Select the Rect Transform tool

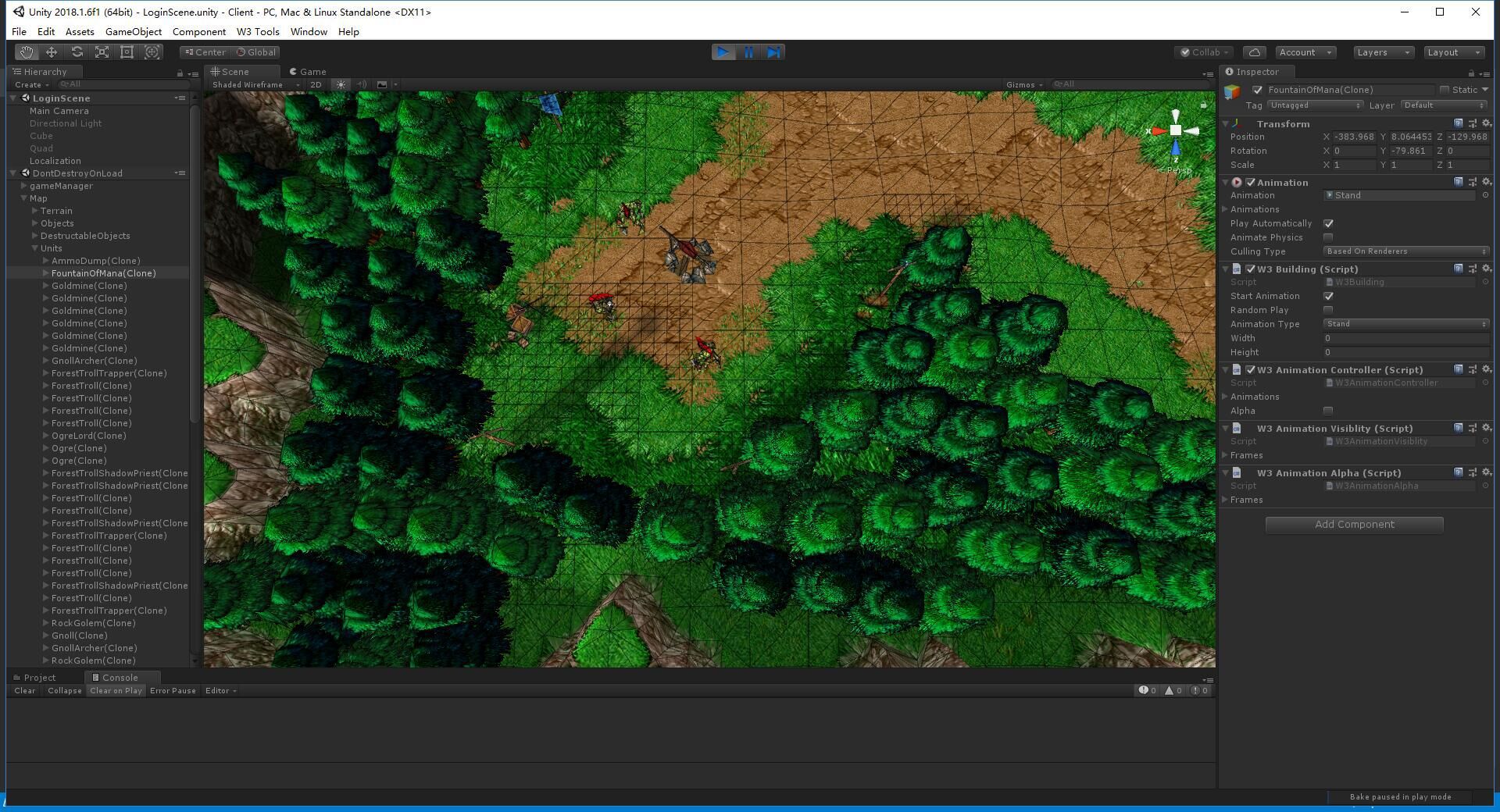(x=127, y=52)
